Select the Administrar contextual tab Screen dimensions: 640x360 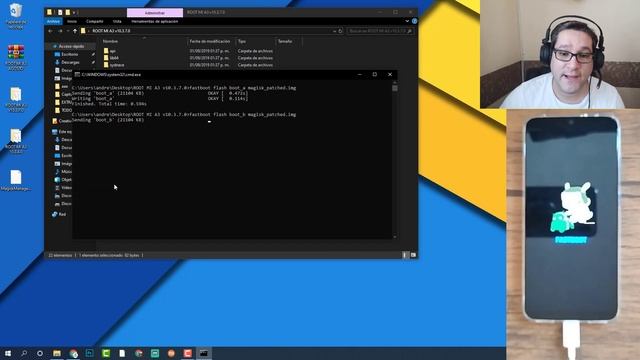pyautogui.click(x=155, y=13)
